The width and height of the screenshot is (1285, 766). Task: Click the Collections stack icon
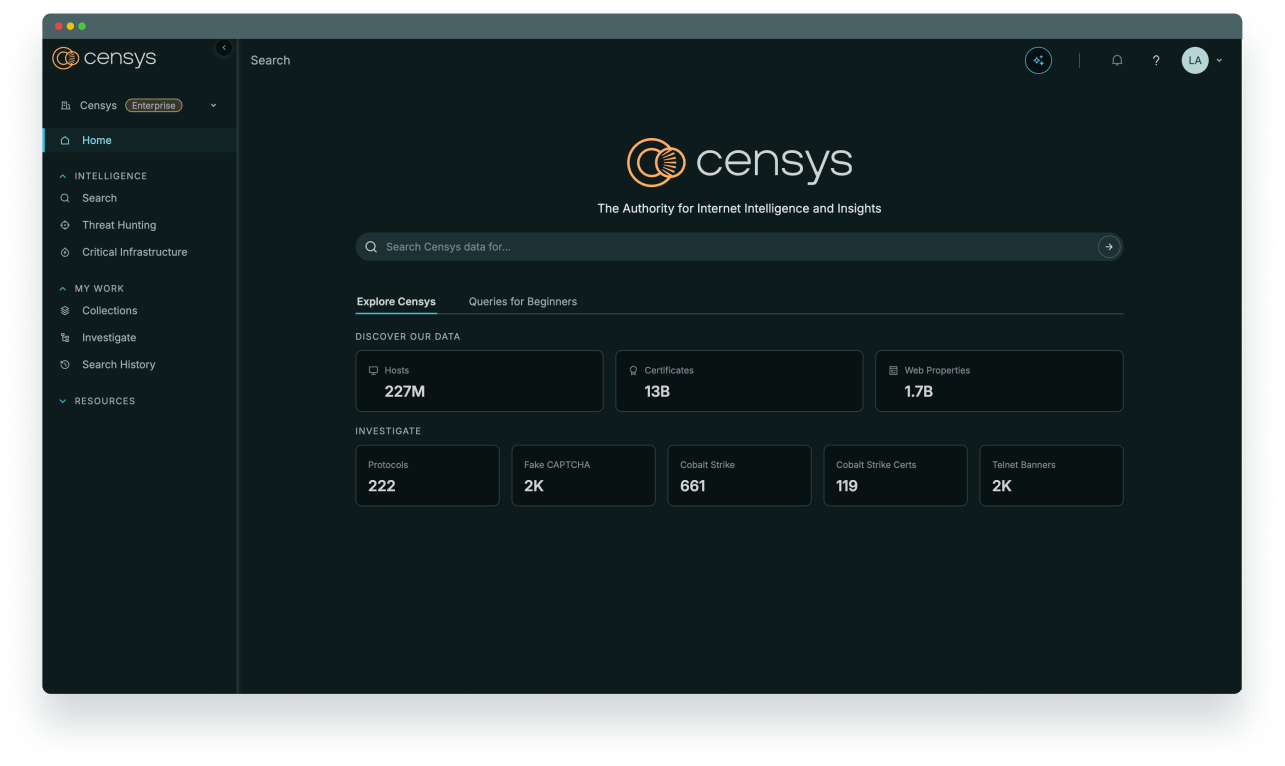65,311
